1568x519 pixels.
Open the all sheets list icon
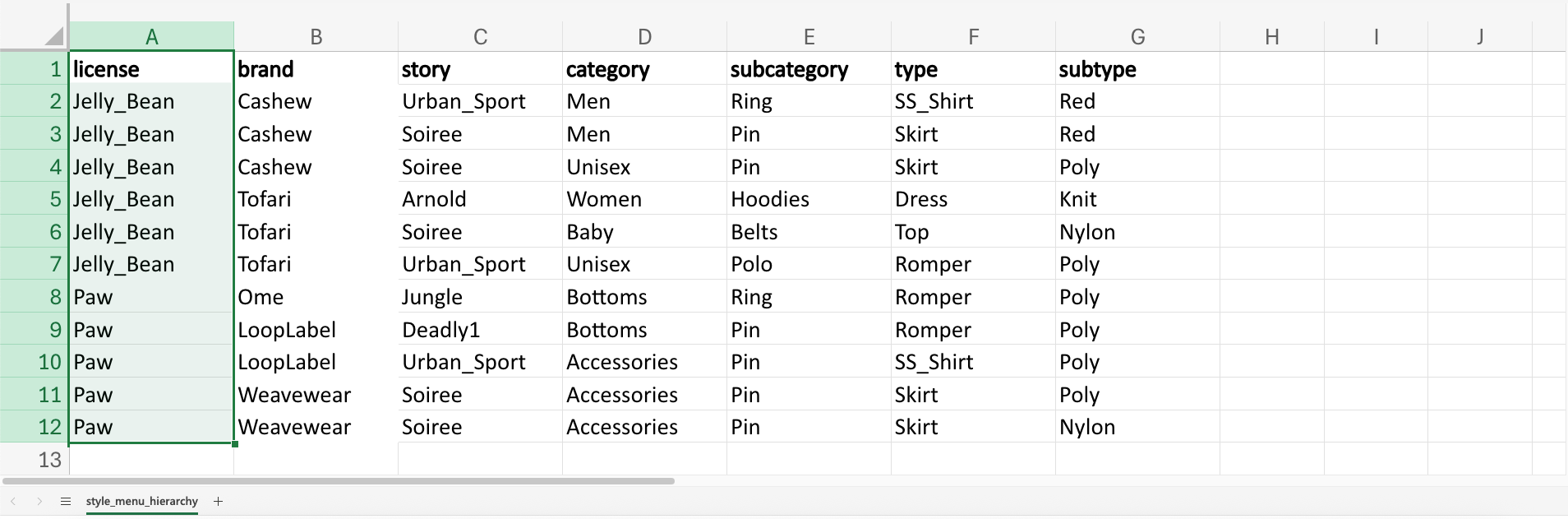click(x=66, y=501)
